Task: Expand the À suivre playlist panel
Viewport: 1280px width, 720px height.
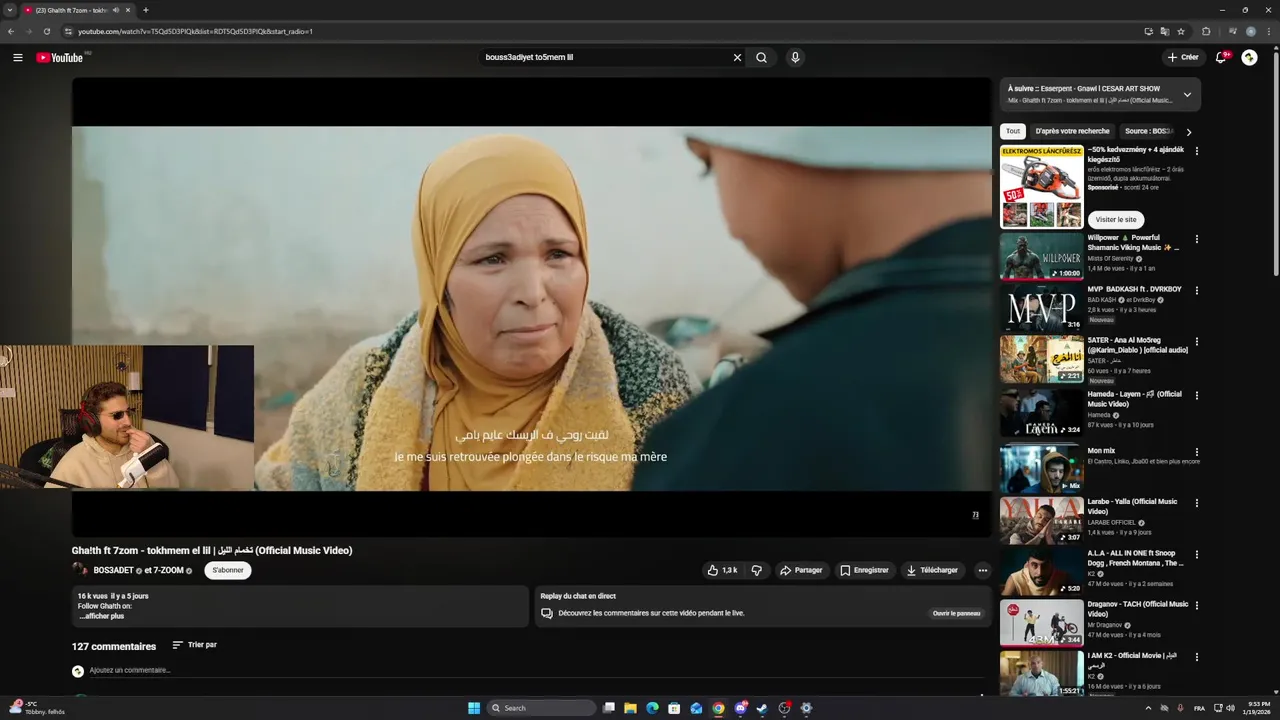Action: tap(1187, 95)
